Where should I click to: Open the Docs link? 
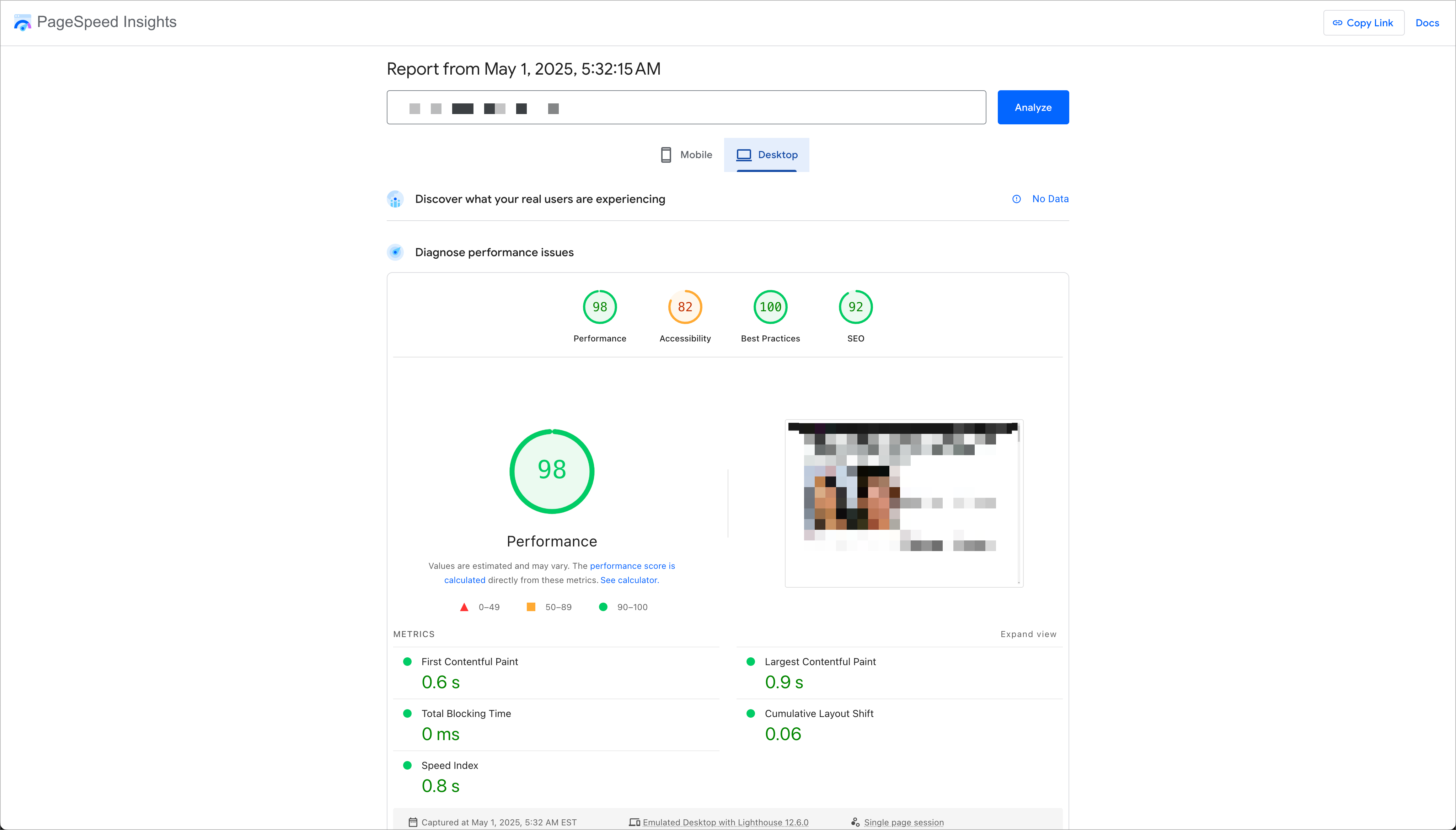(1427, 23)
